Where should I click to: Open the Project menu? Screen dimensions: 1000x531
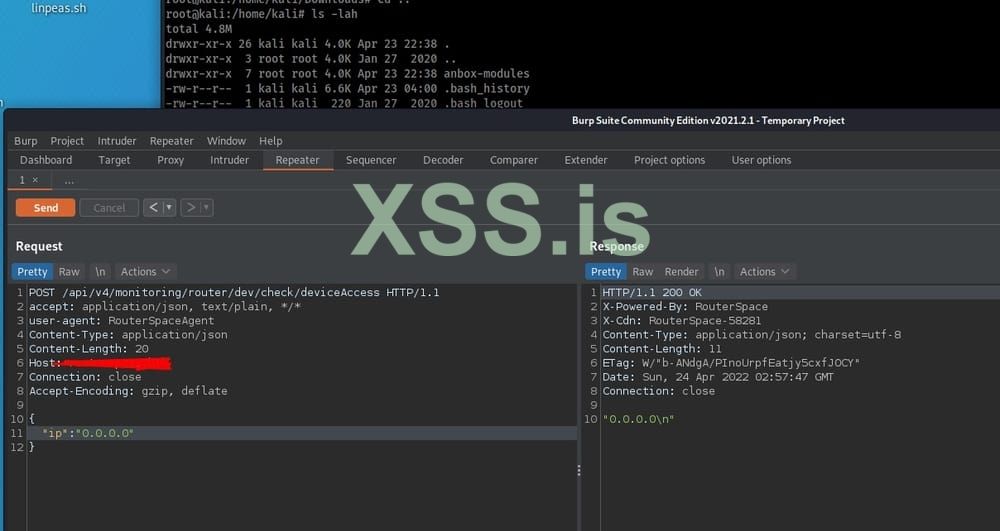[x=67, y=141]
